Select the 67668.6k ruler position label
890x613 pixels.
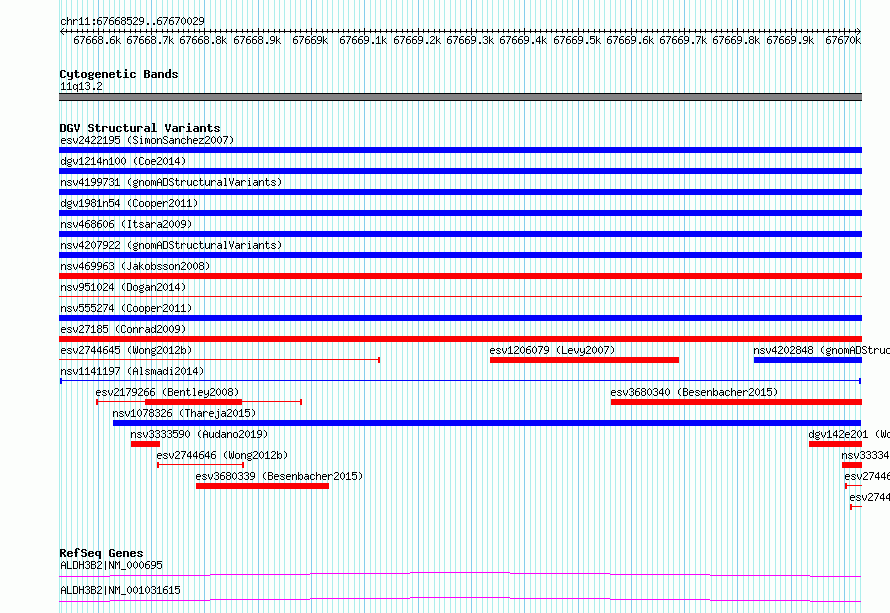pos(97,40)
